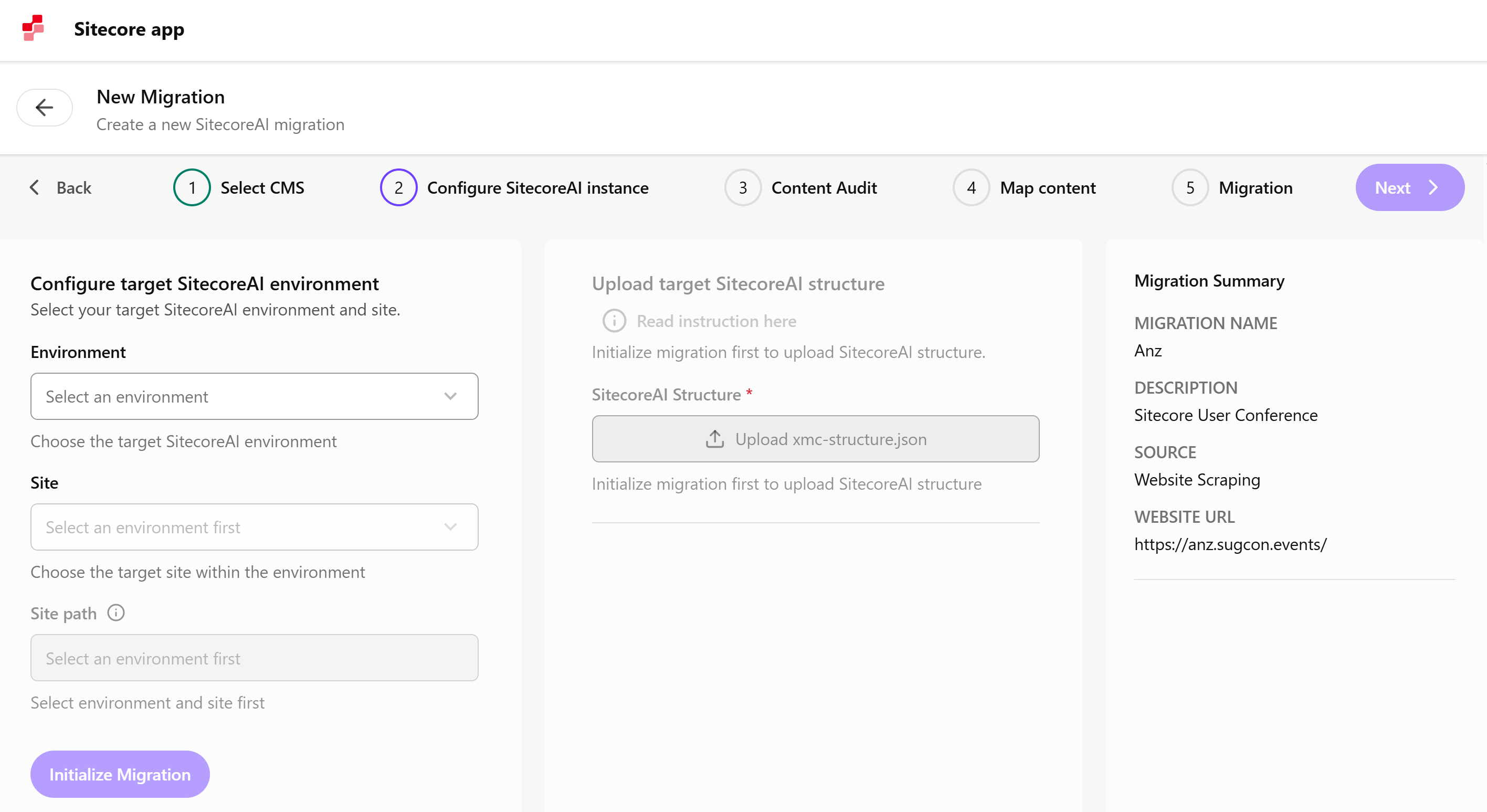Click the SitecoreAI Structure required field label

tap(672, 394)
